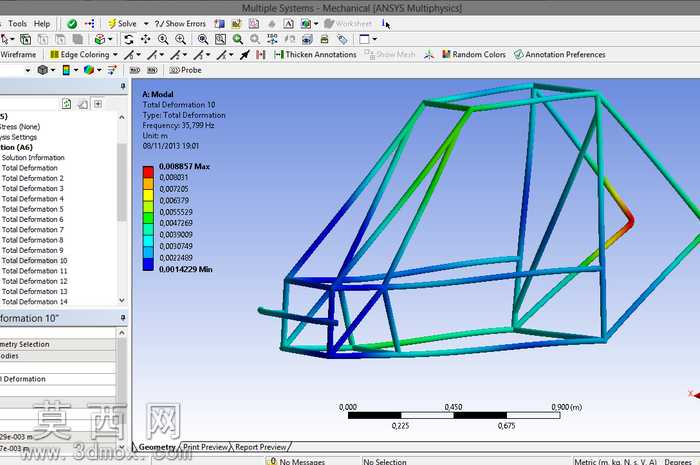Click the red max color legend swatch
This screenshot has width=700, height=465.
(148, 172)
